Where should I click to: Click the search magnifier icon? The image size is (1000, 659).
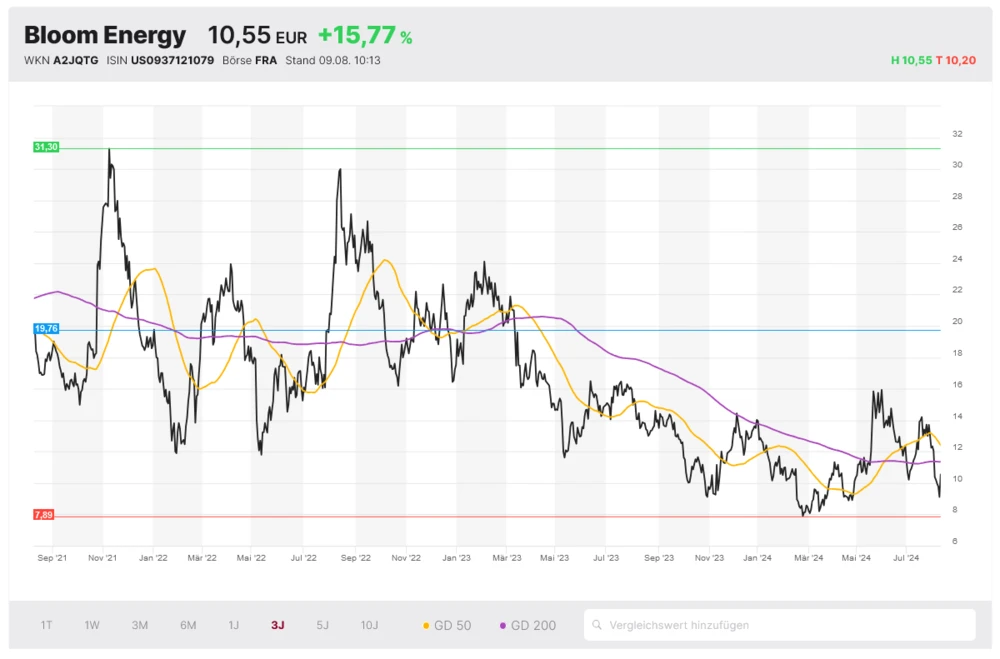click(597, 625)
